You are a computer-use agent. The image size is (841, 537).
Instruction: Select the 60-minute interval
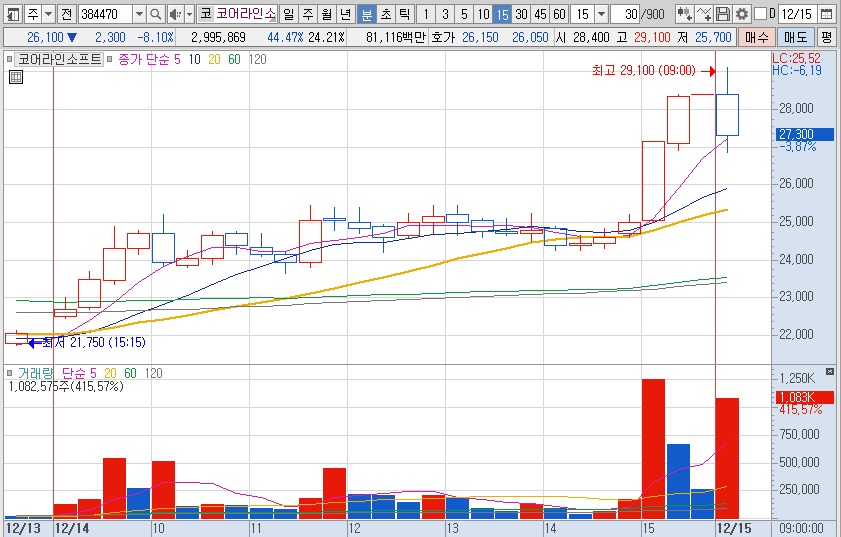559,14
